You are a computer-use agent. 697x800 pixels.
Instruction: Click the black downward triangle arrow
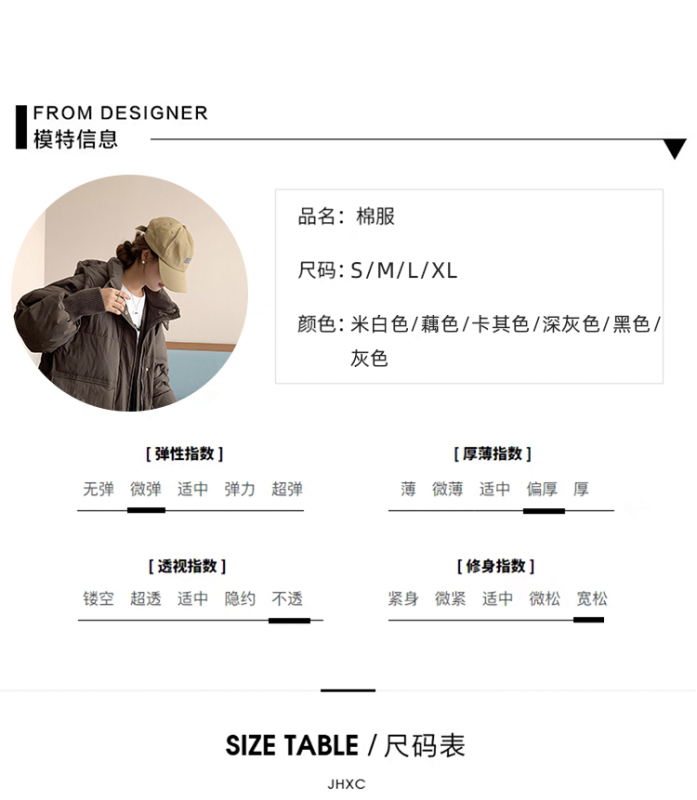pyautogui.click(x=675, y=148)
